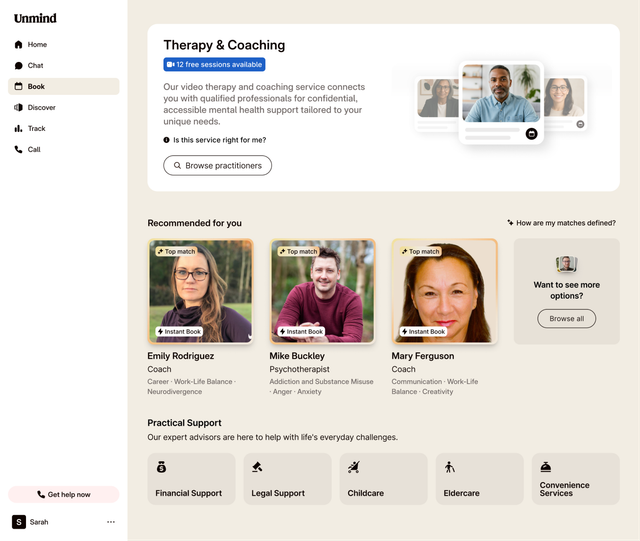Open the three-dot menu beside Sarah
Screen dimensions: 640x541
coord(111,522)
